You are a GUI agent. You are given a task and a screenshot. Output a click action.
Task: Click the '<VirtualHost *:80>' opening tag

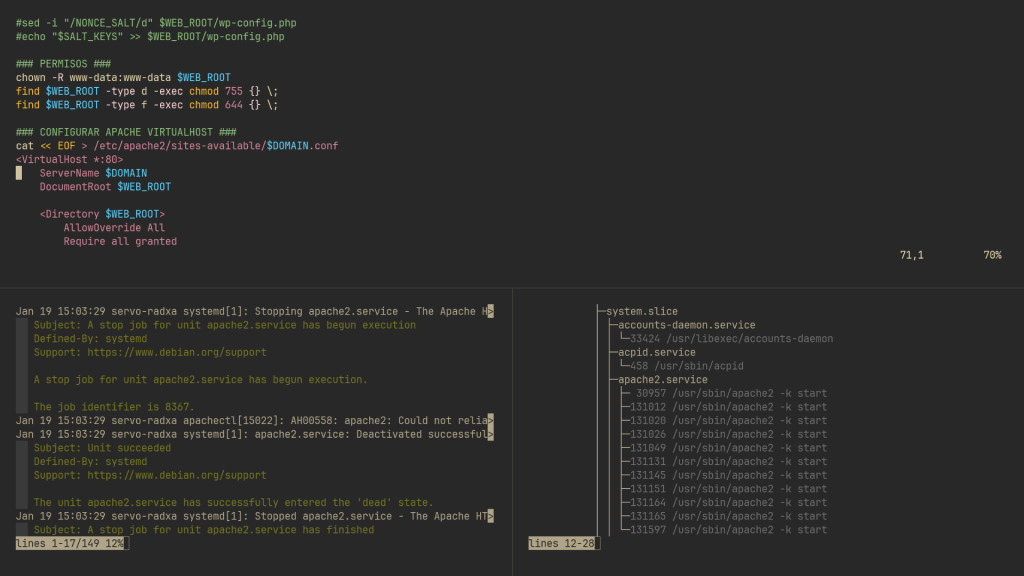pyautogui.click(x=70, y=159)
